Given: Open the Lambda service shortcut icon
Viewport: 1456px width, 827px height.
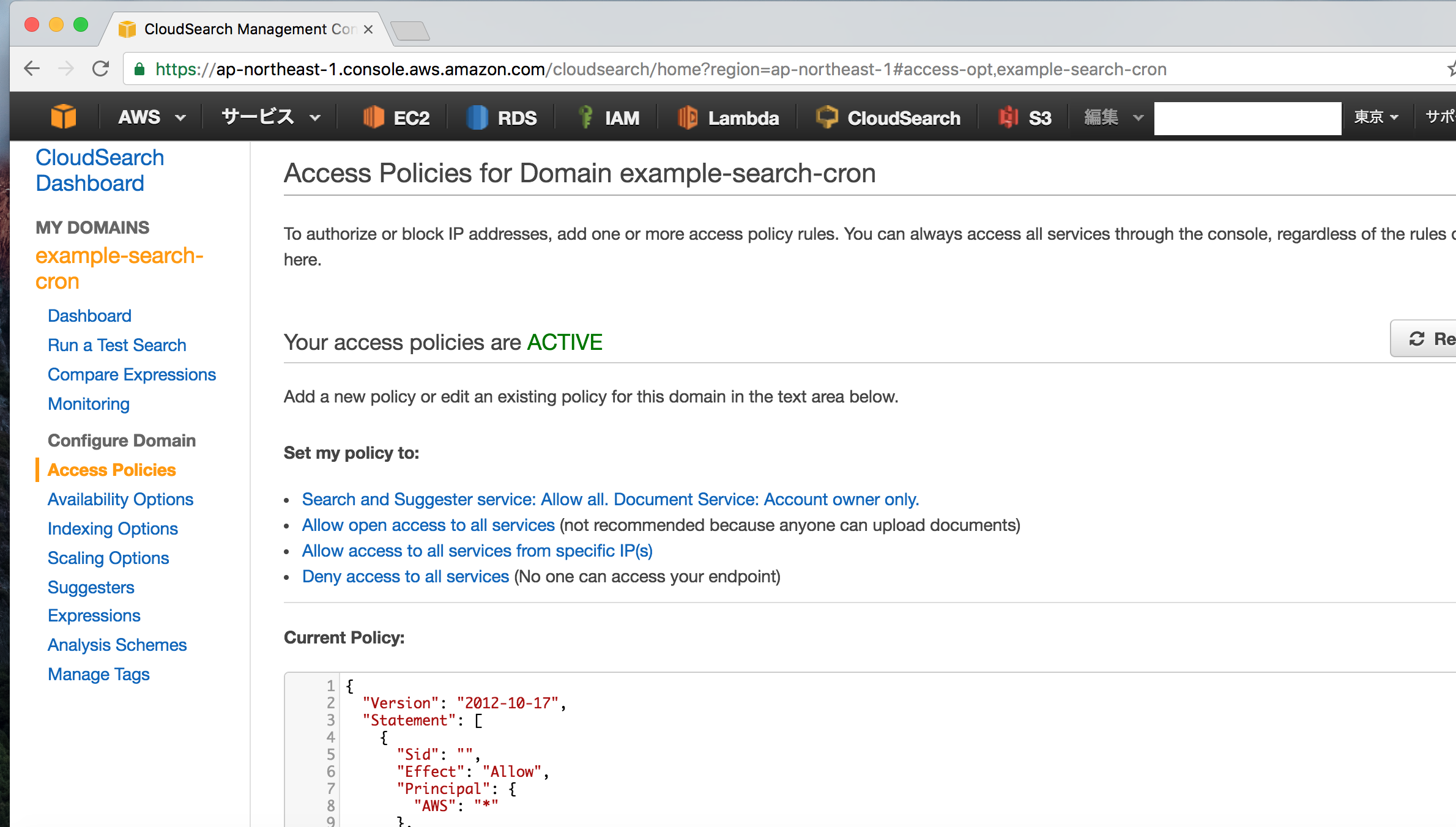Looking at the screenshot, I should point(688,117).
